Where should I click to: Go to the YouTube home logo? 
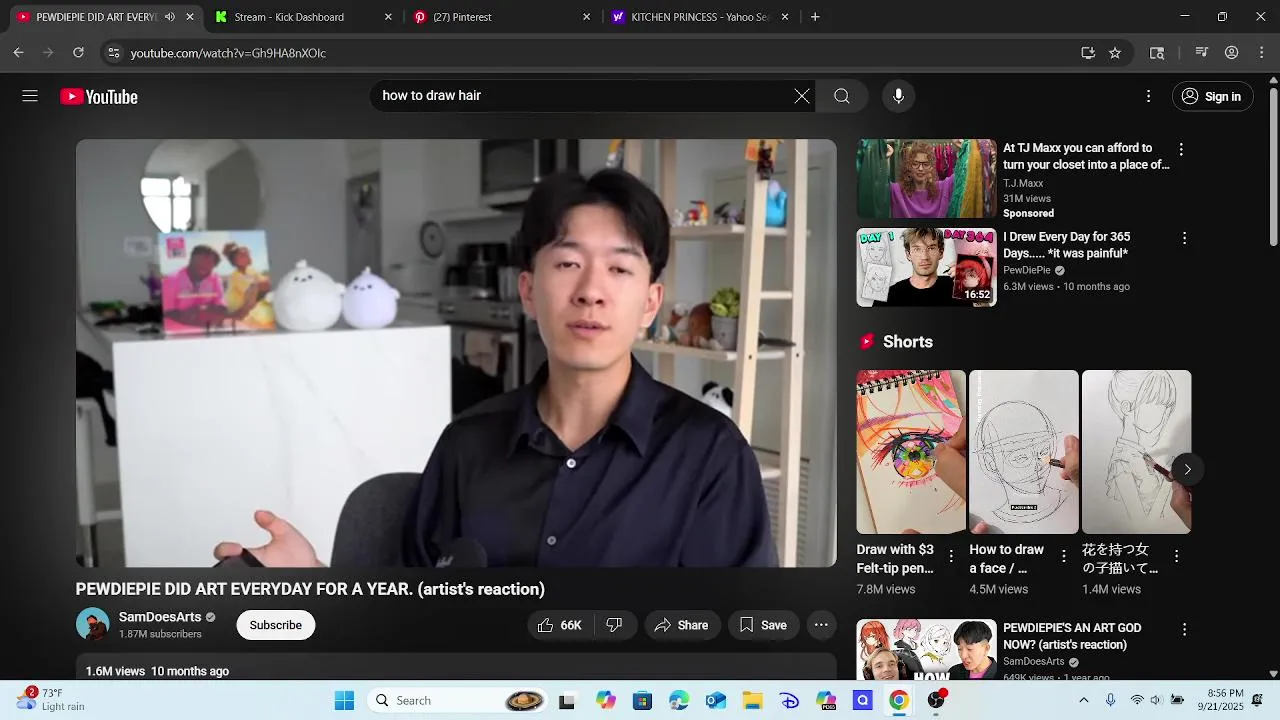coord(99,96)
